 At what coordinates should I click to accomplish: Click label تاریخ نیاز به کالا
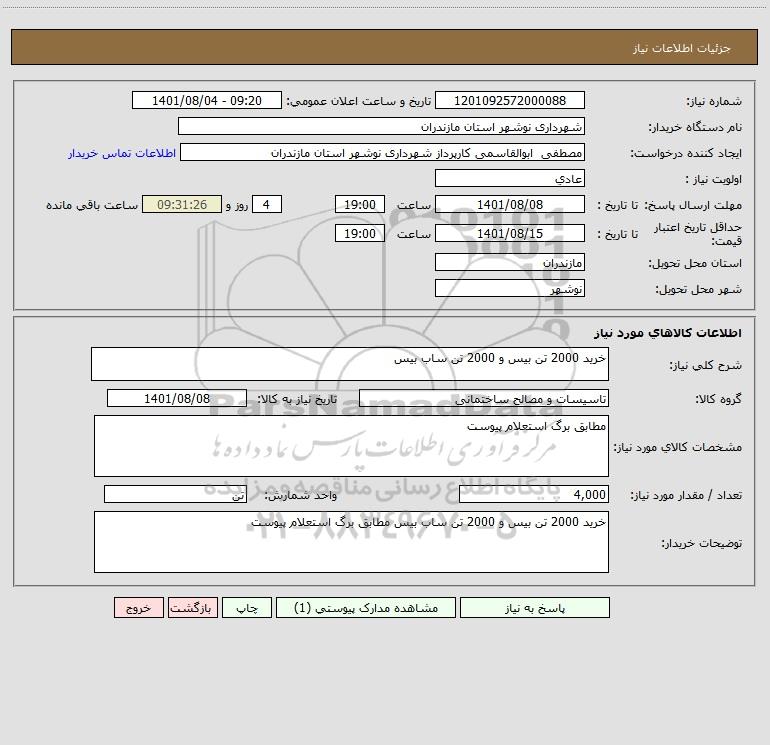(297, 399)
